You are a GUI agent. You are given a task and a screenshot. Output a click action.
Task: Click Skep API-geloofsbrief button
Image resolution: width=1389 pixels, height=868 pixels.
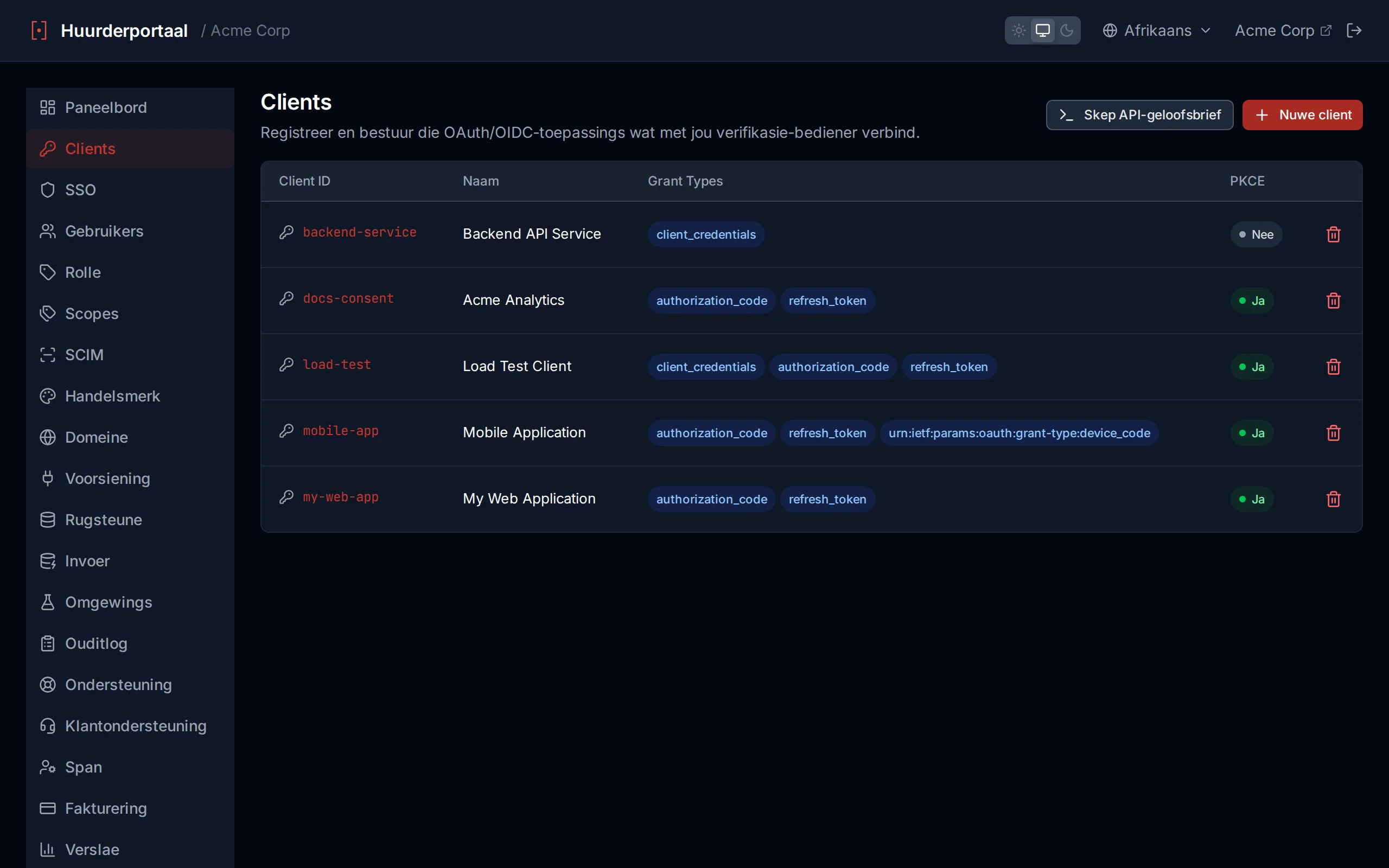(1139, 115)
